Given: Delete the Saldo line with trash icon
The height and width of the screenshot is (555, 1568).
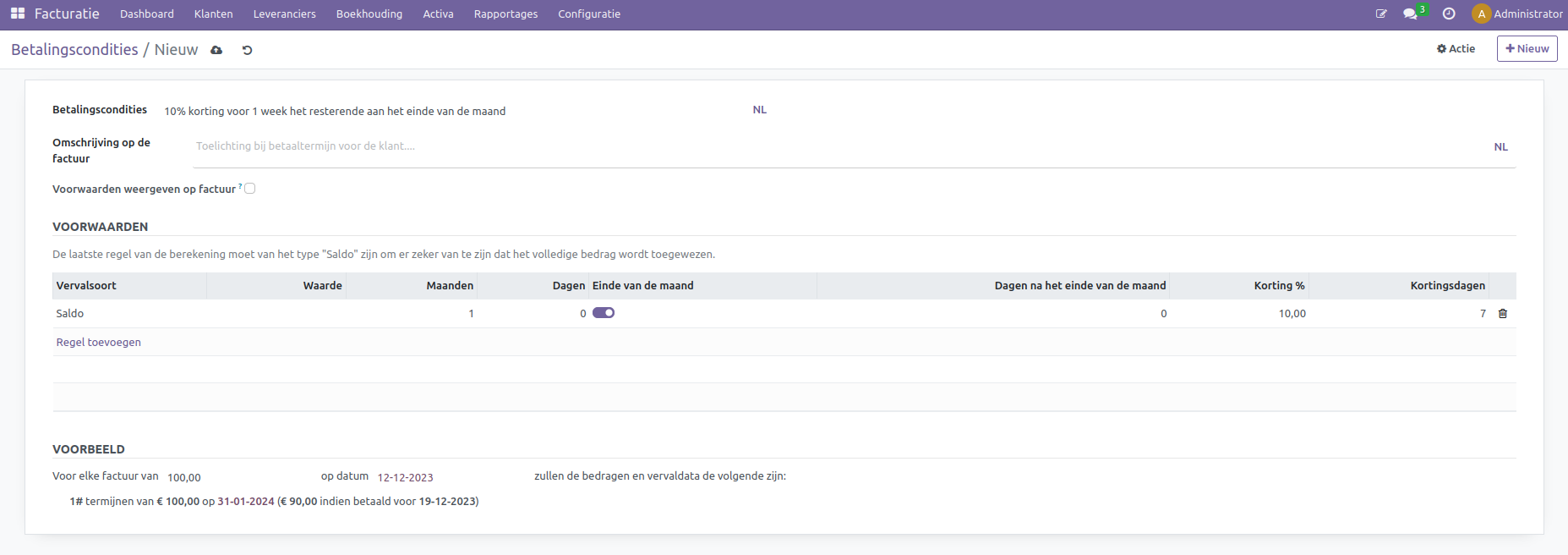Looking at the screenshot, I should pos(1502,313).
